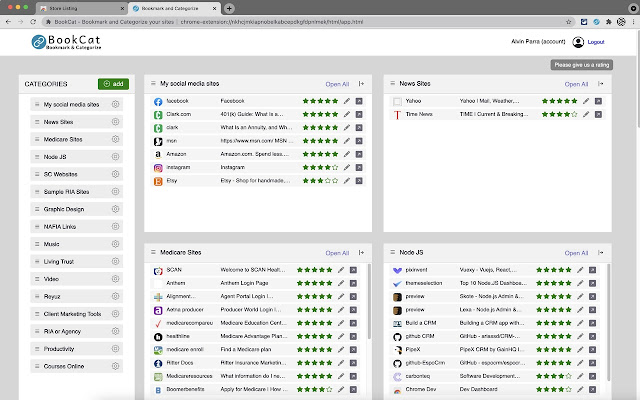The image size is (640, 400).
Task: Click the drag handle of Royuz category
Action: click(x=37, y=296)
